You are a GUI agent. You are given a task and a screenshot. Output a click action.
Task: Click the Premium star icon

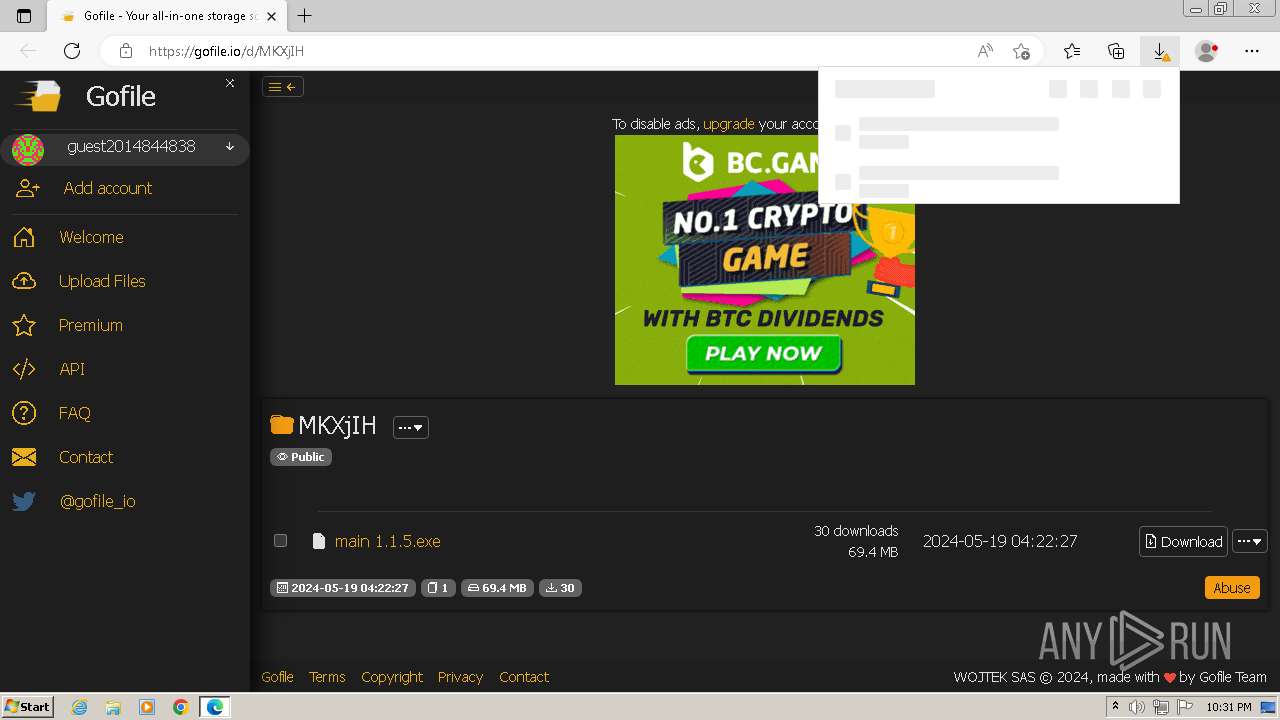click(x=24, y=325)
